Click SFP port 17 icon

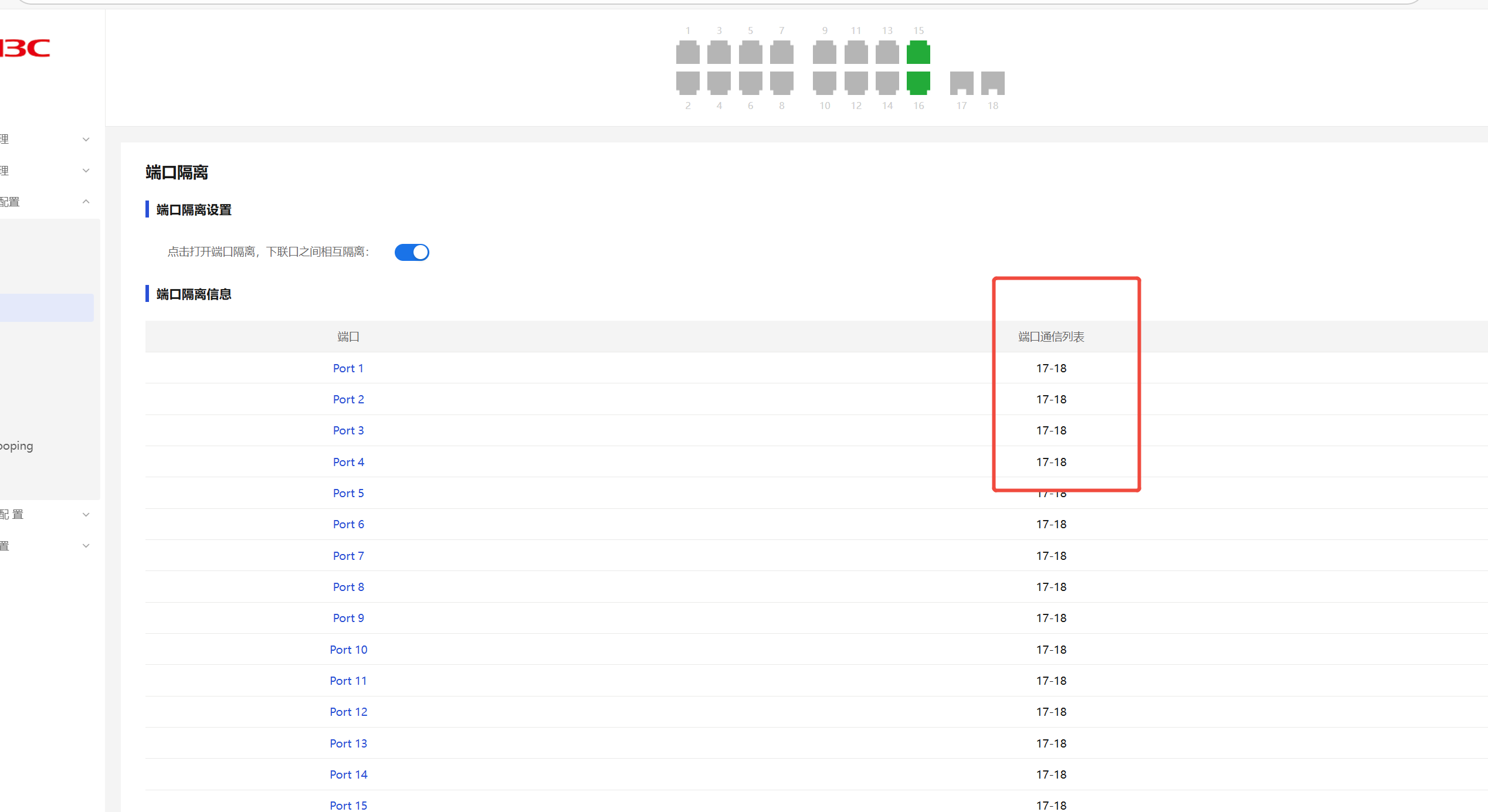[961, 83]
